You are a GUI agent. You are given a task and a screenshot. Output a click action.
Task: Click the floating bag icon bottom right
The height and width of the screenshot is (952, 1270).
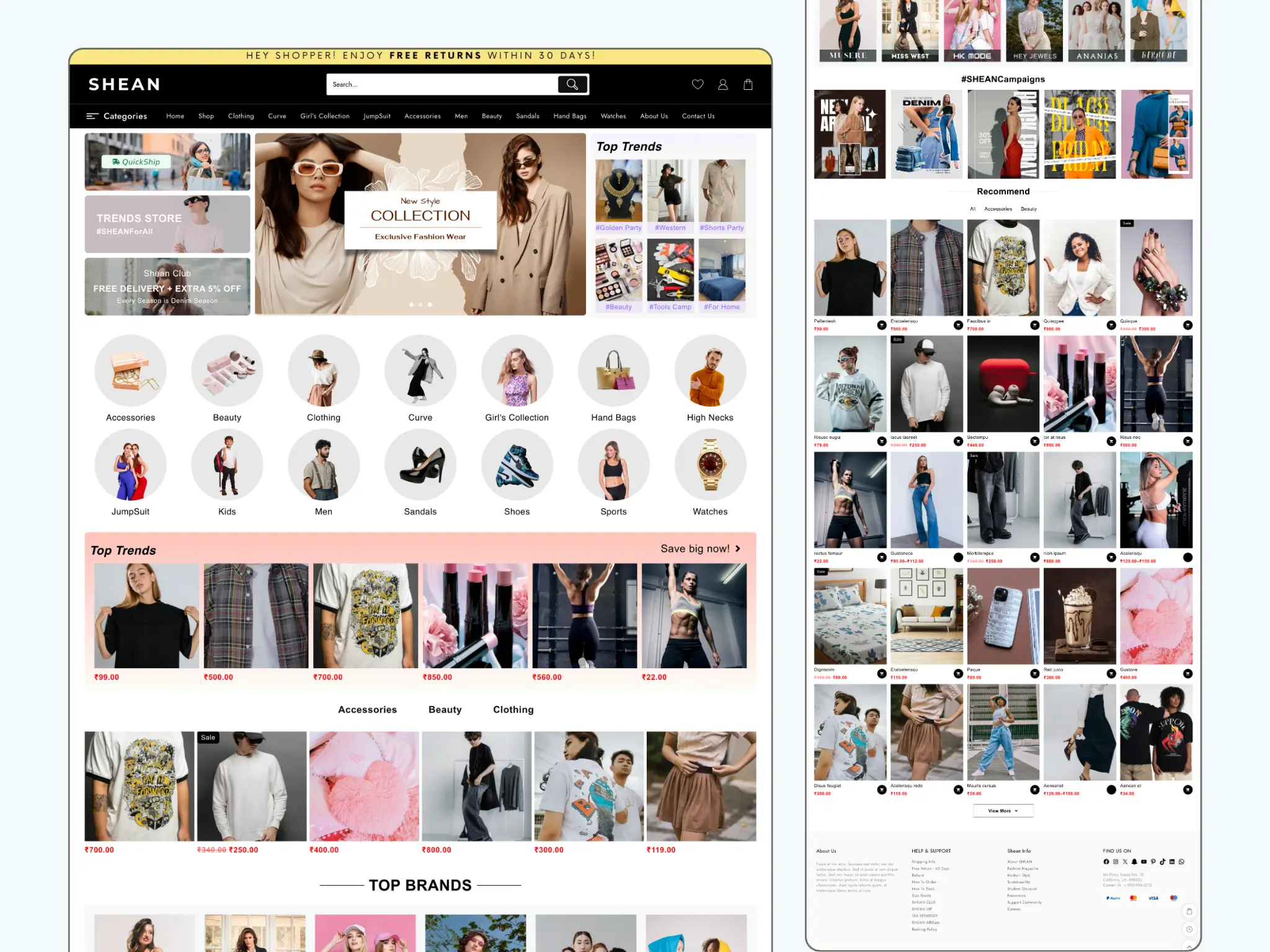coord(1189,912)
